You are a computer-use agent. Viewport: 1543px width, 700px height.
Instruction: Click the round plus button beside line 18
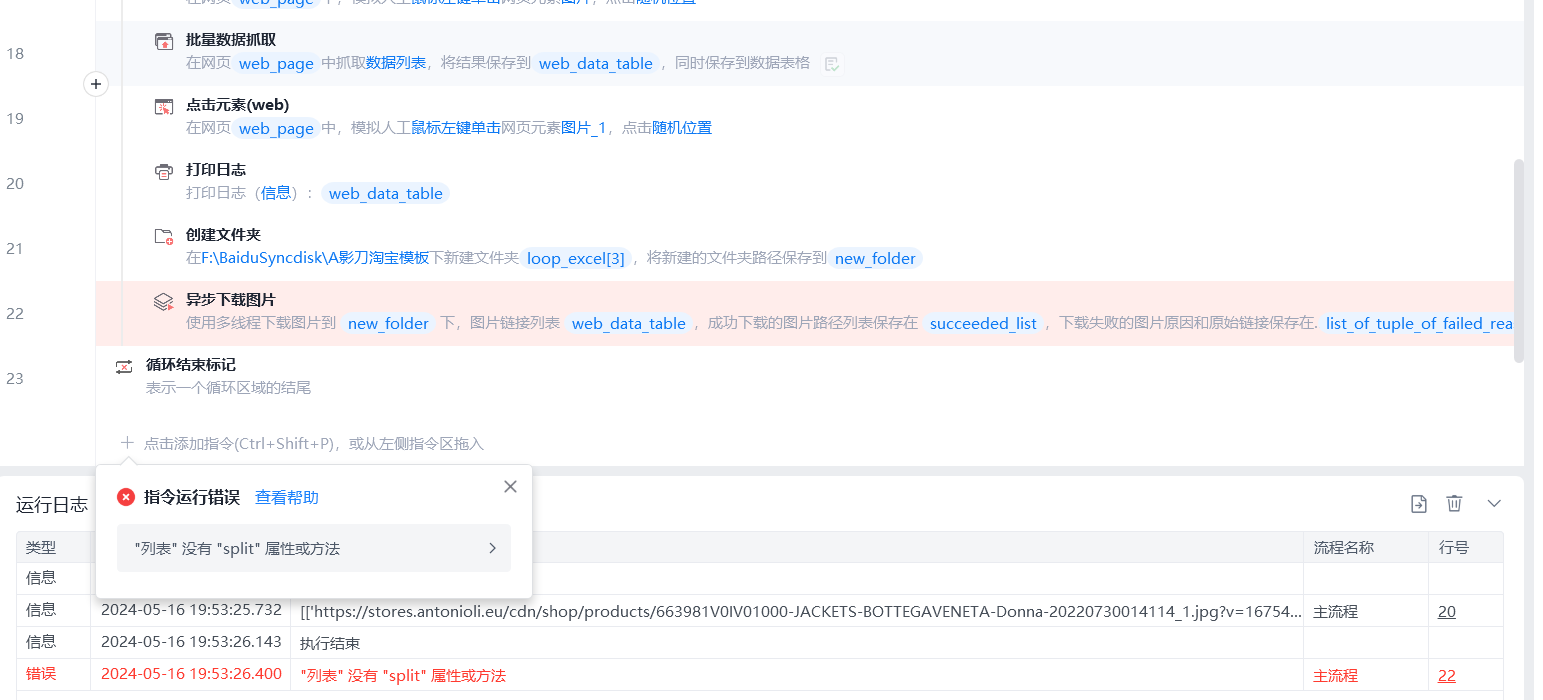click(96, 84)
